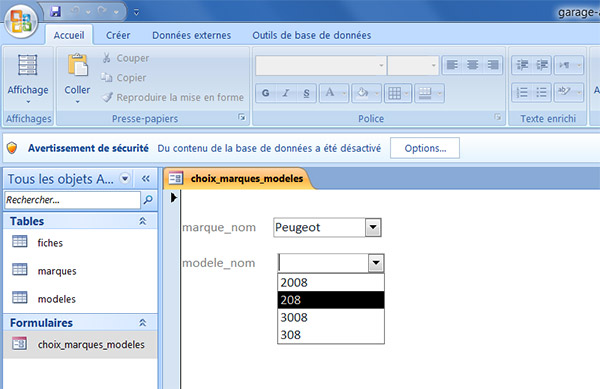Click the Copier command
Viewport: 600px width, 389px height.
tap(123, 78)
